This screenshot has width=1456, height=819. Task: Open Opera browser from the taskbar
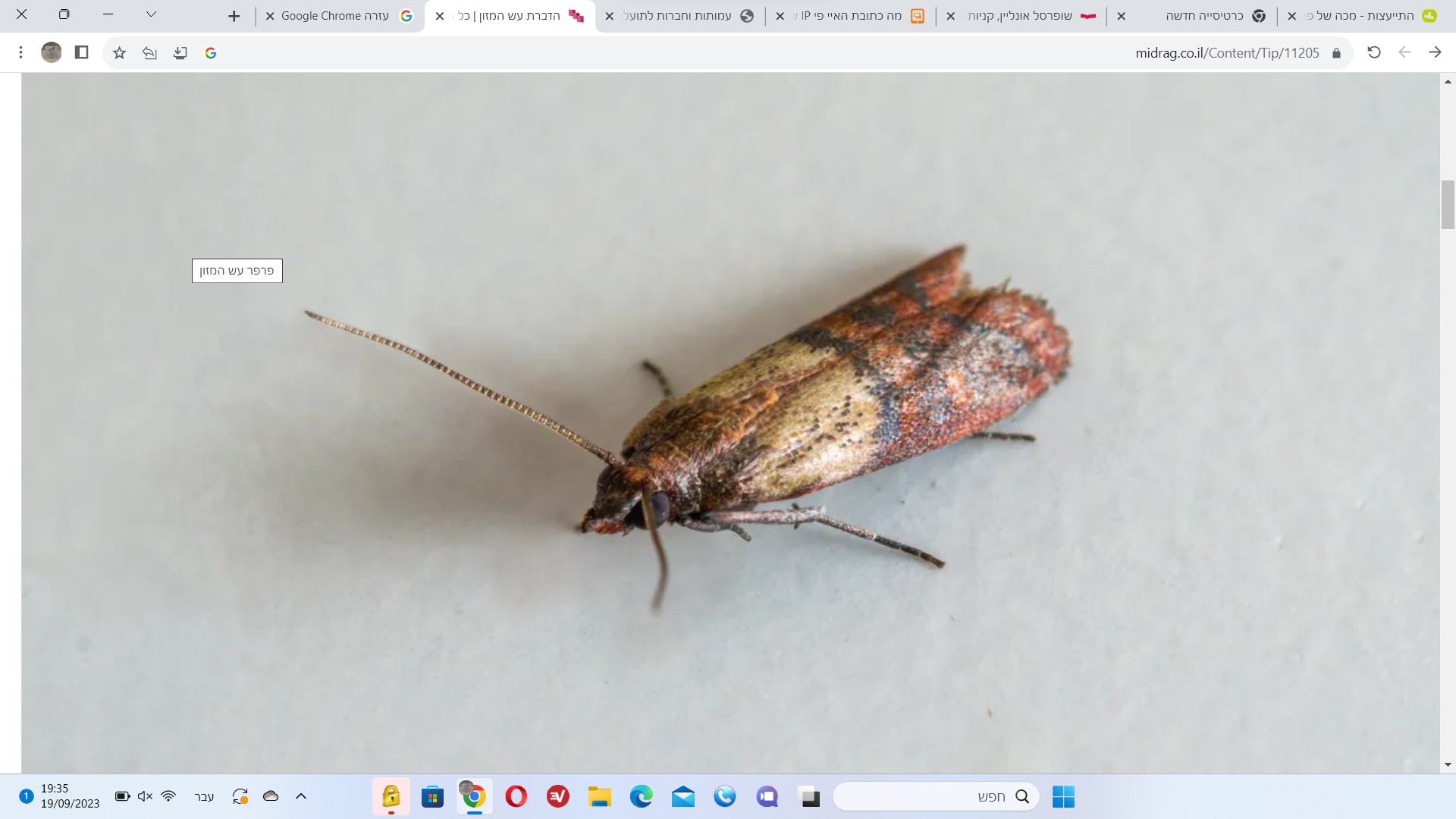click(516, 796)
